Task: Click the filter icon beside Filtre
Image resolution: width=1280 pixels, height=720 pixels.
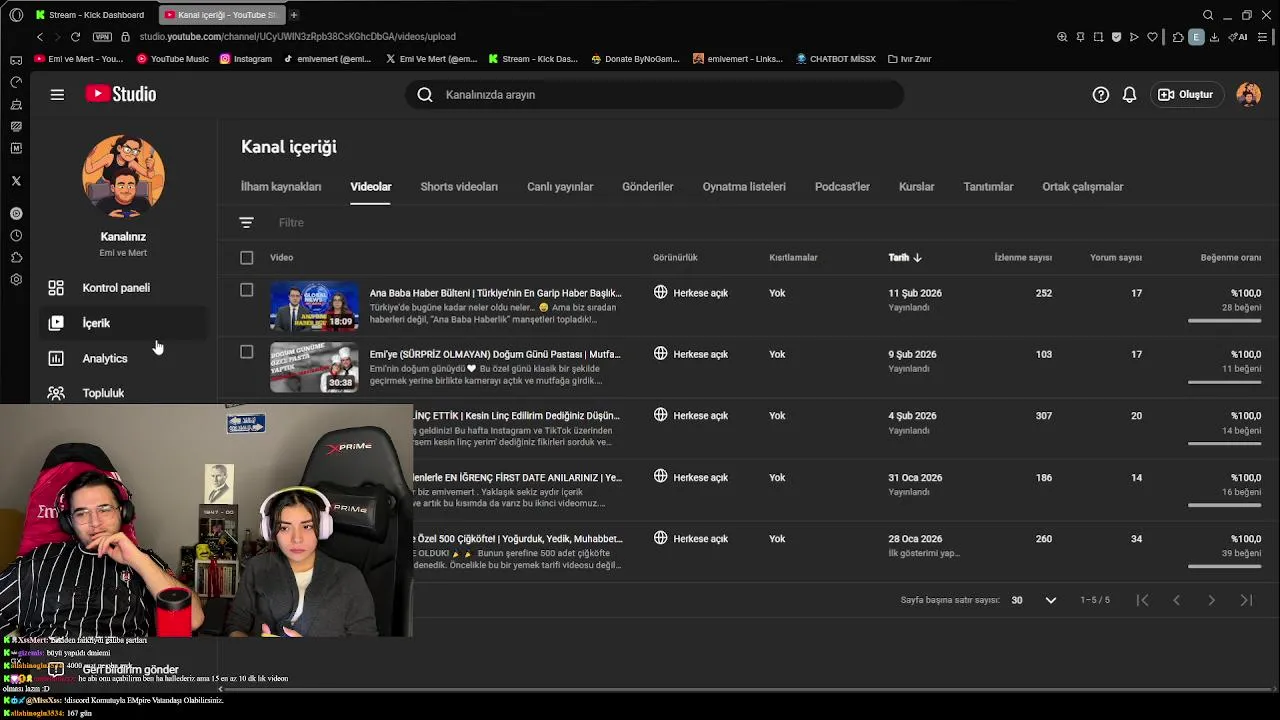Action: [x=246, y=222]
